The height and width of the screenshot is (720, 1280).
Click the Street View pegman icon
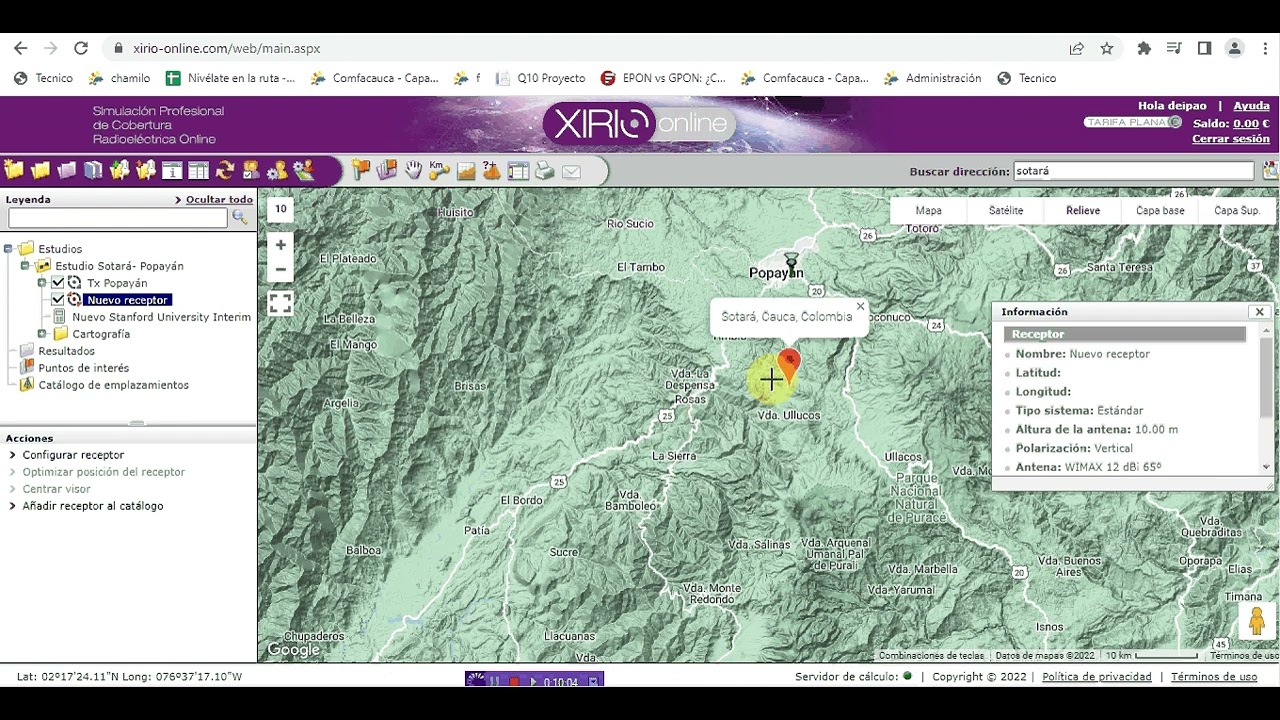(x=1257, y=620)
